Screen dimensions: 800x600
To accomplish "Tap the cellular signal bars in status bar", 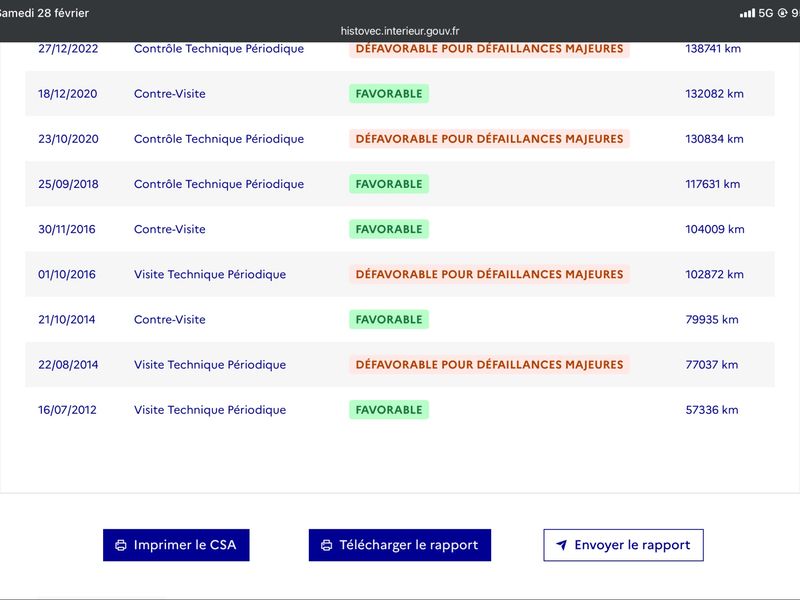I will 747,13.
